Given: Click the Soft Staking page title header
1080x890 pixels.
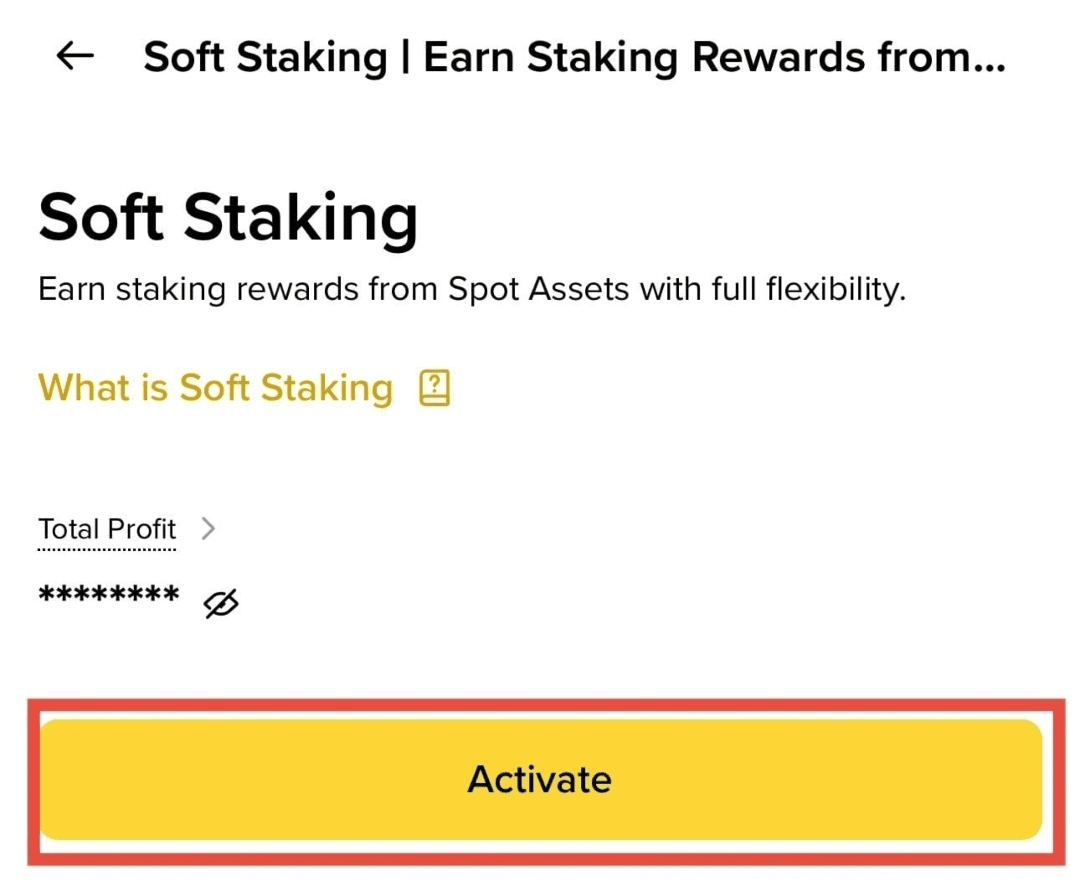Looking at the screenshot, I should pos(574,57).
